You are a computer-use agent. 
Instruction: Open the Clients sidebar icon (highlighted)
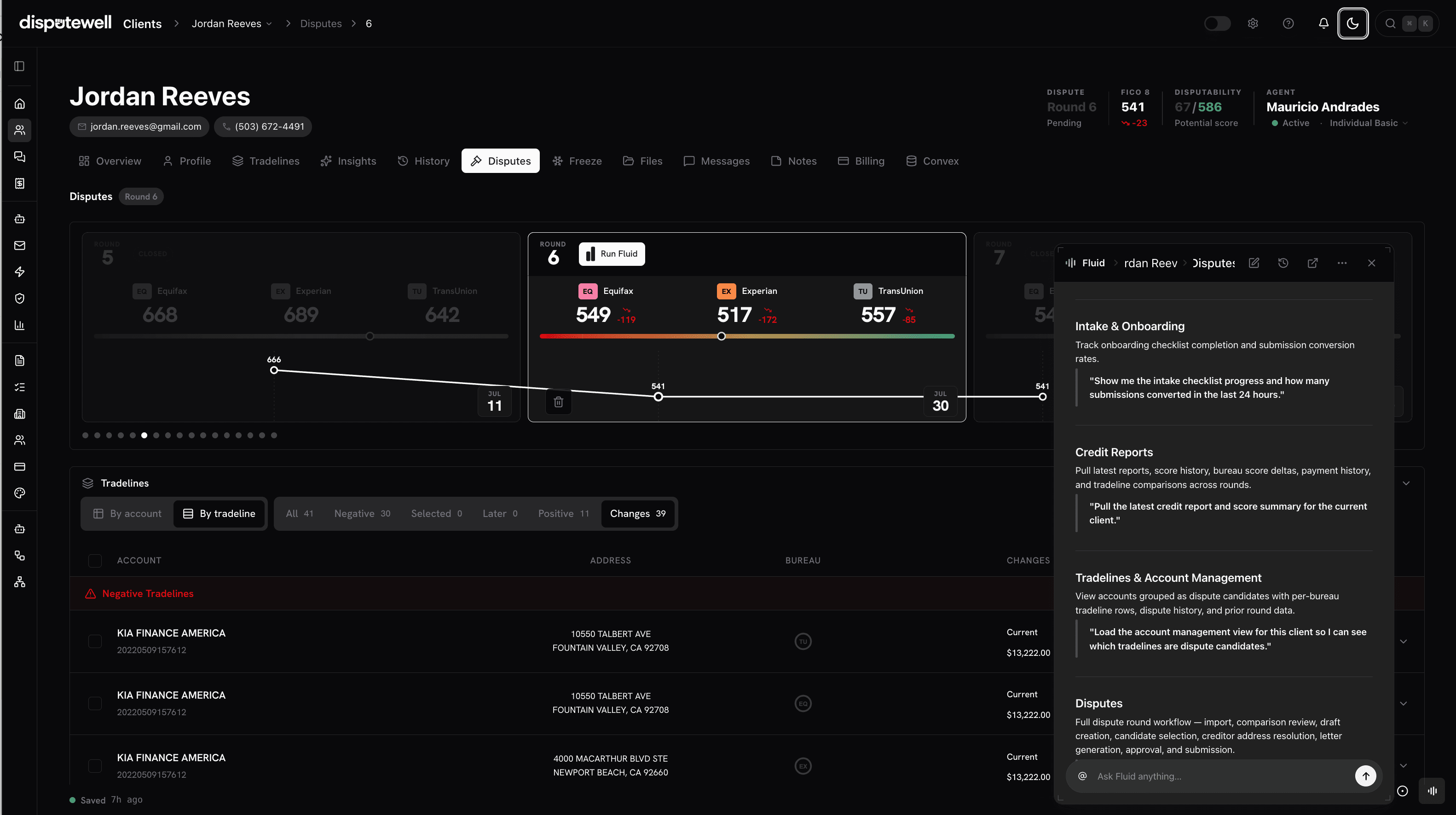click(19, 131)
